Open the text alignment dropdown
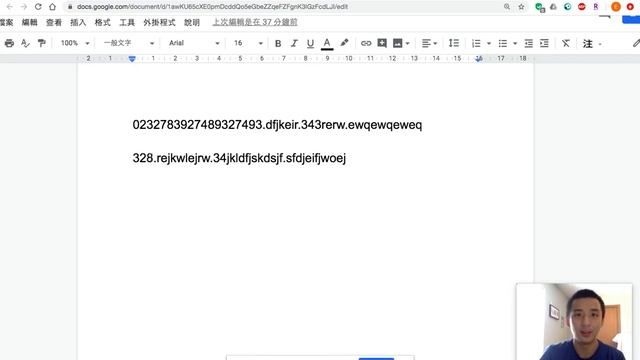The image size is (640, 360). pos(429,43)
